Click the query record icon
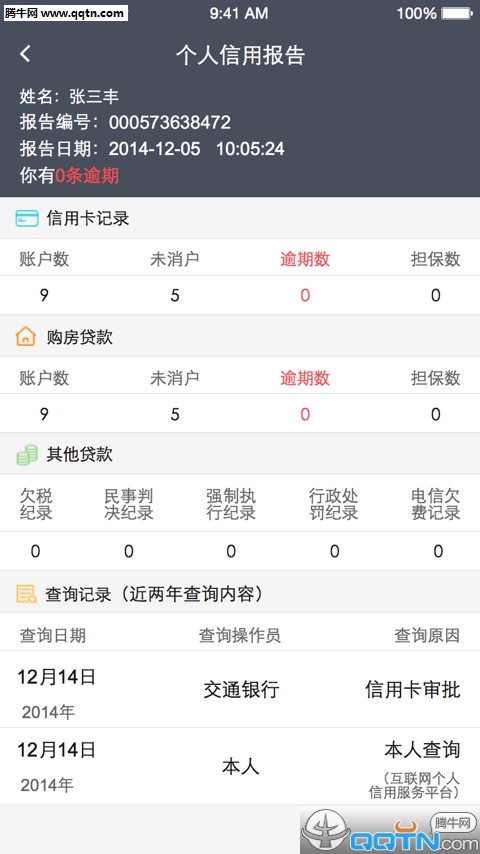 (26, 593)
